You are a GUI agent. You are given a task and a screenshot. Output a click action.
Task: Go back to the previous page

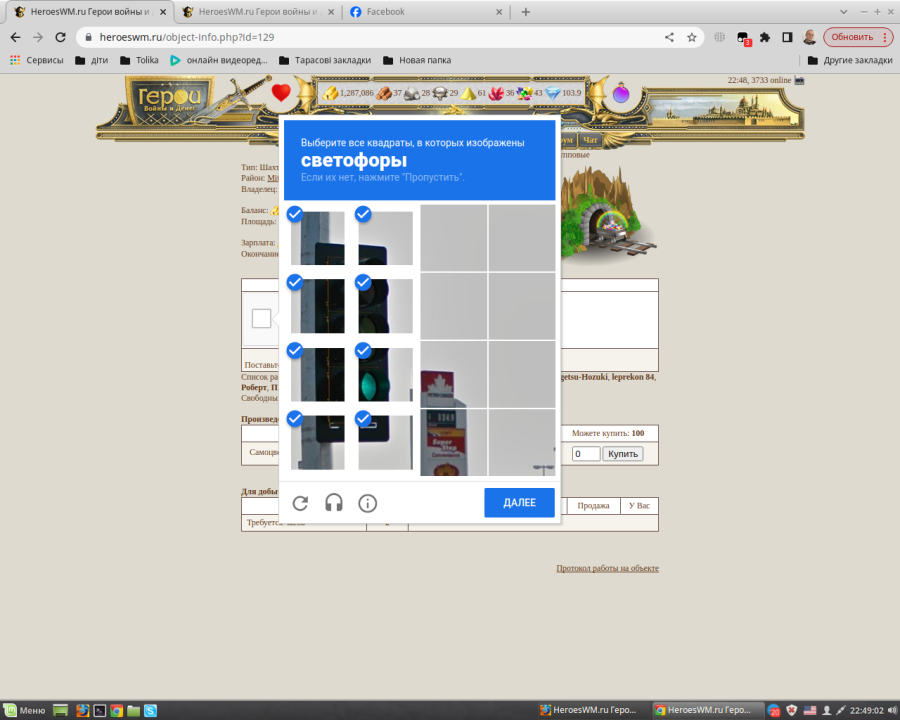click(15, 37)
